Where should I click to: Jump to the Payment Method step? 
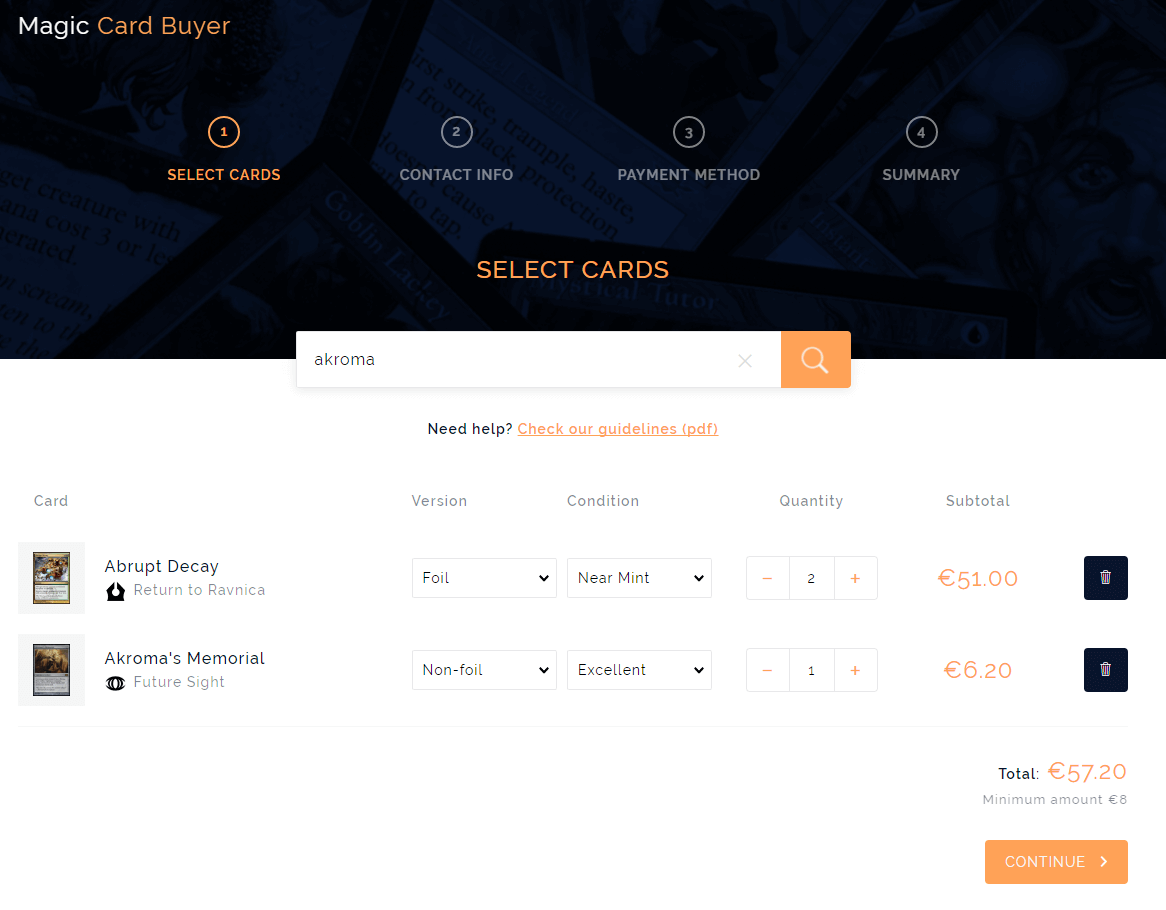(689, 149)
